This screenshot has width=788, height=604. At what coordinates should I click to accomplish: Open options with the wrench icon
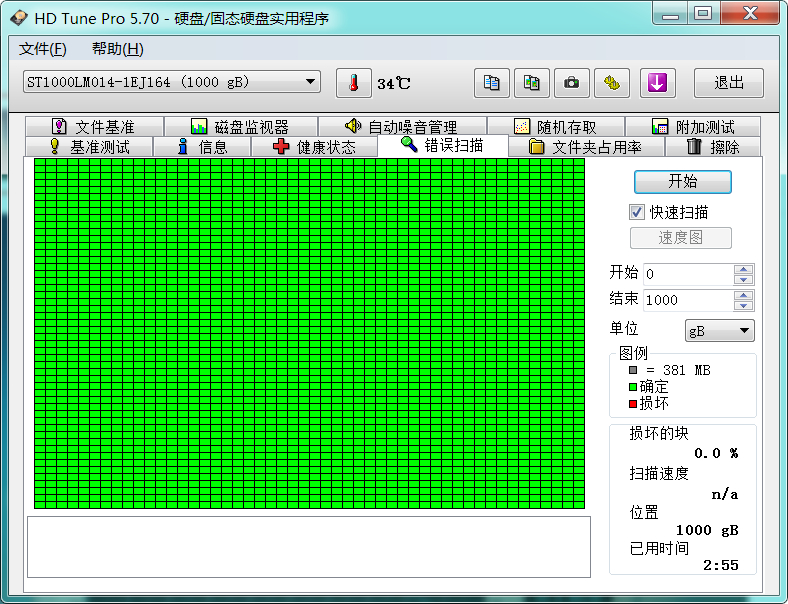tap(612, 83)
